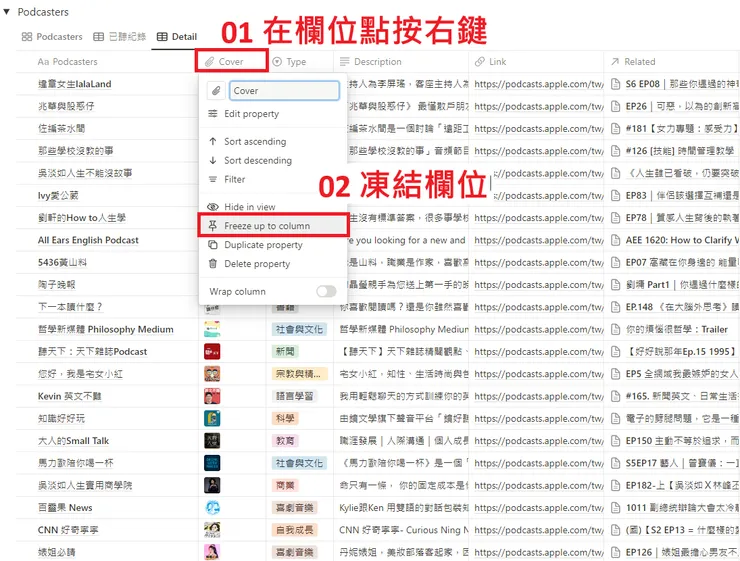Open the Apple Podcasts link in CNN 好奇寧寧 row
Screen dimensions: 740x561
[x=539, y=530]
